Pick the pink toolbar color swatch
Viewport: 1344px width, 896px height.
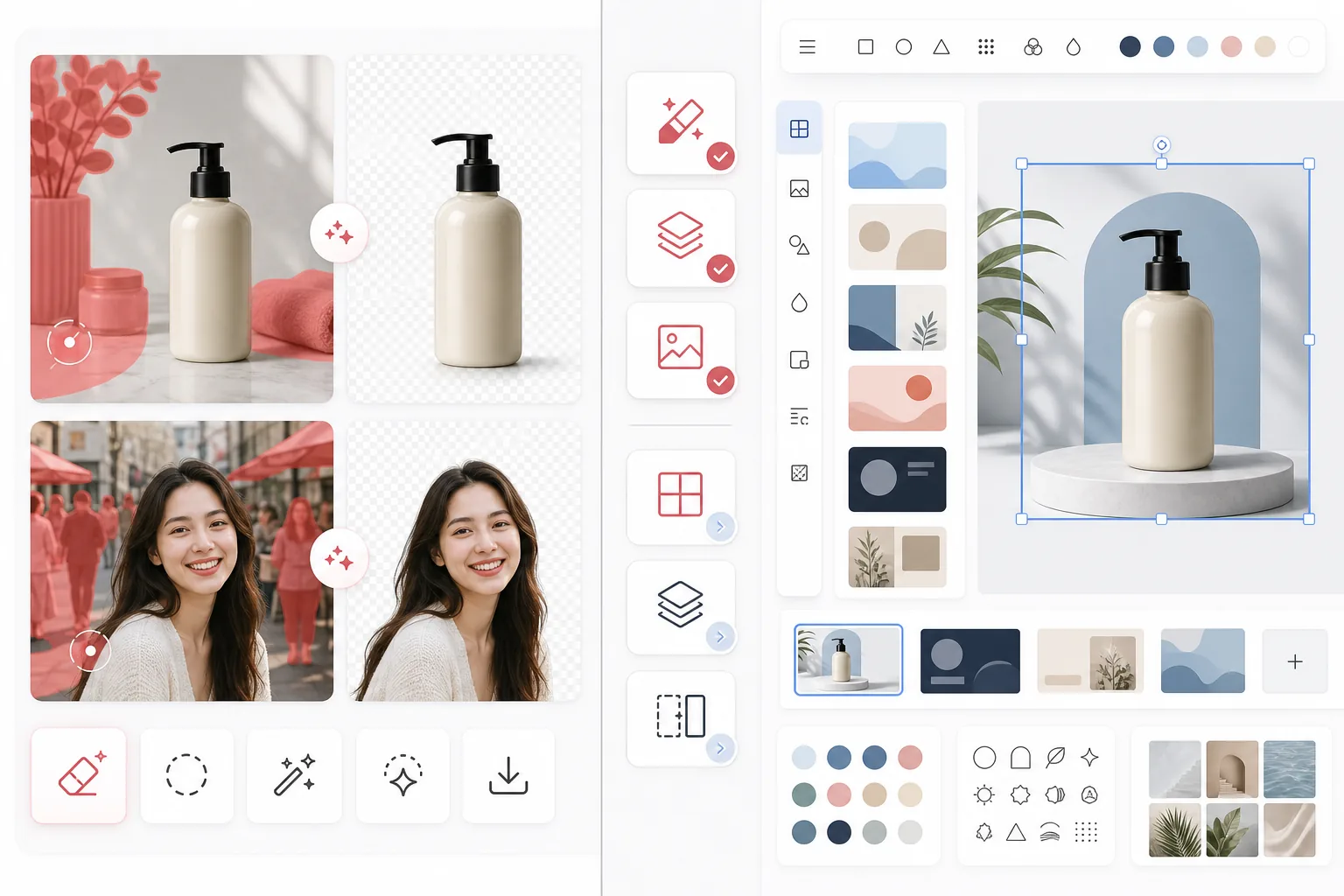click(1231, 47)
